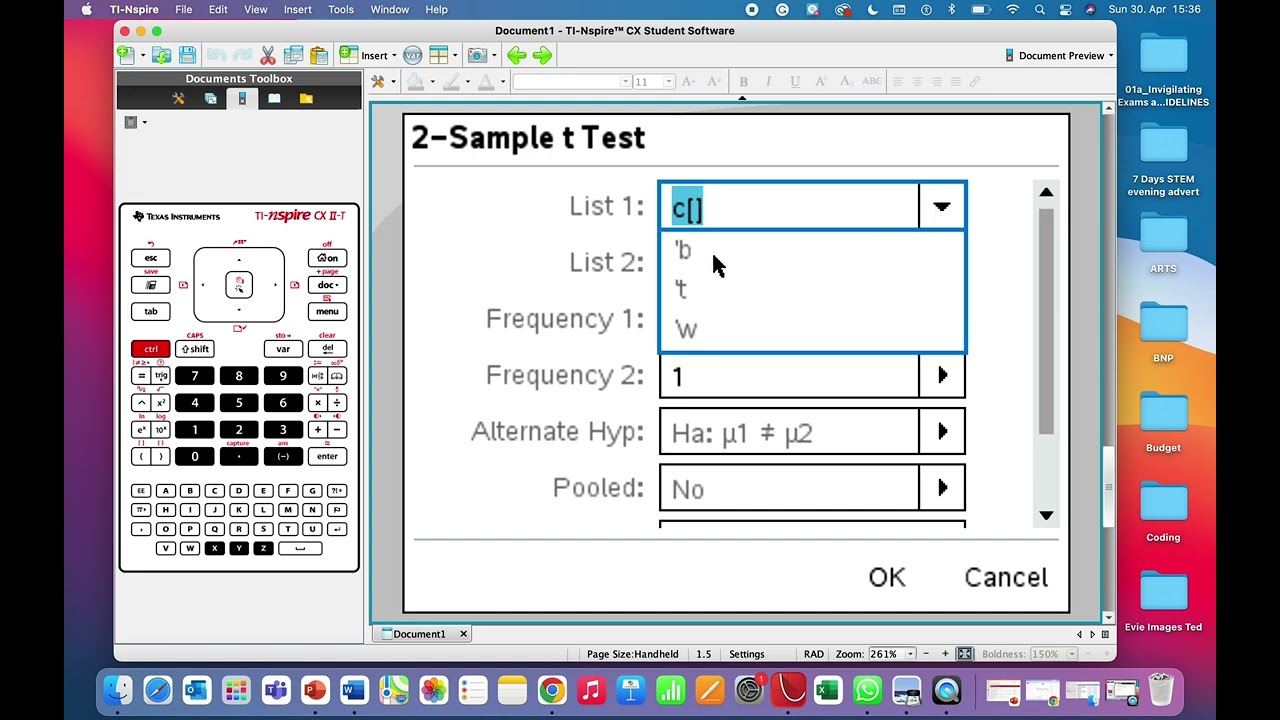This screenshot has width=1280, height=720.
Task: Expand the Frequency 2 dropdown arrow
Action: 942,376
